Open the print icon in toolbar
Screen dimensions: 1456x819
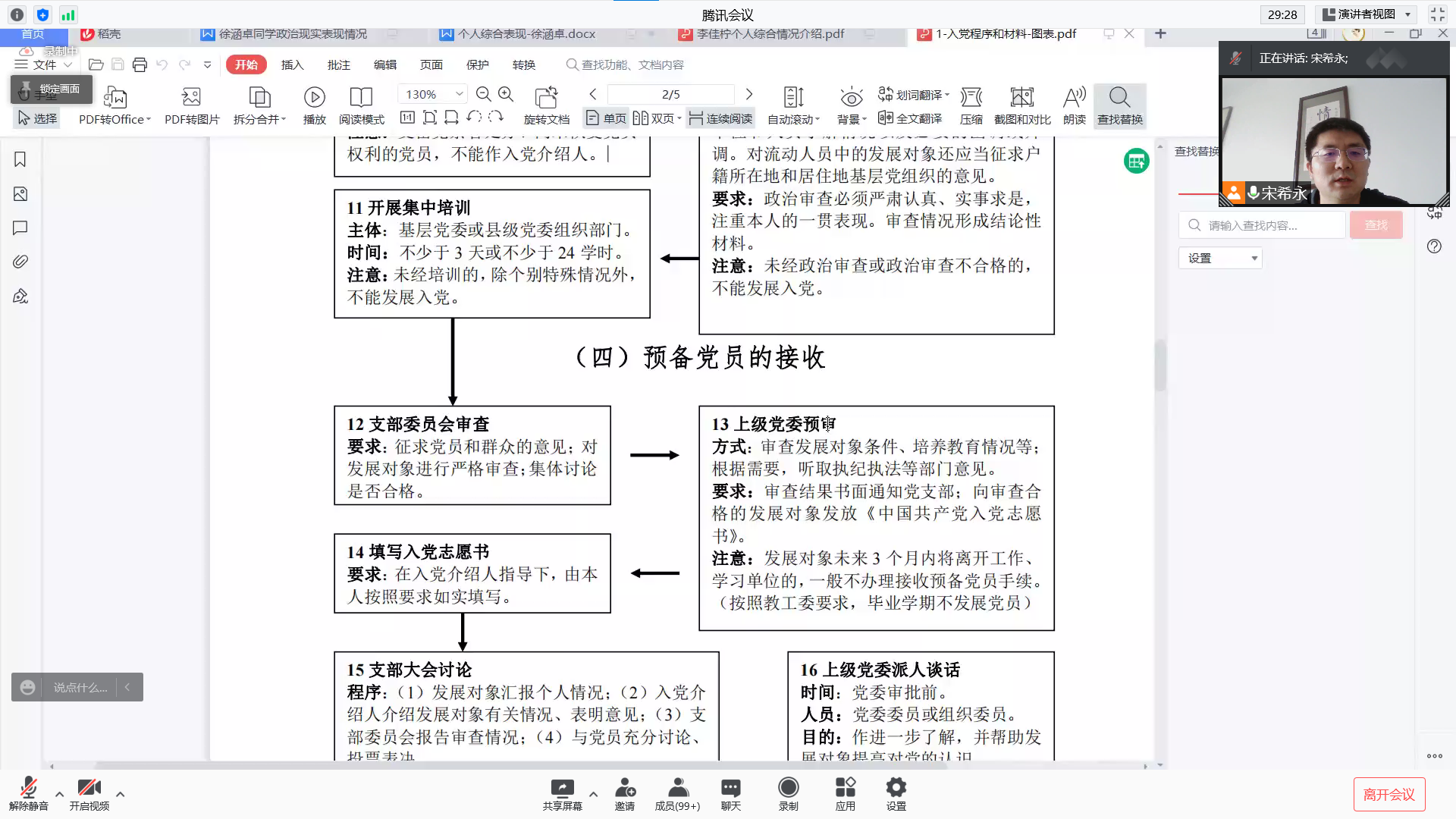tap(140, 65)
